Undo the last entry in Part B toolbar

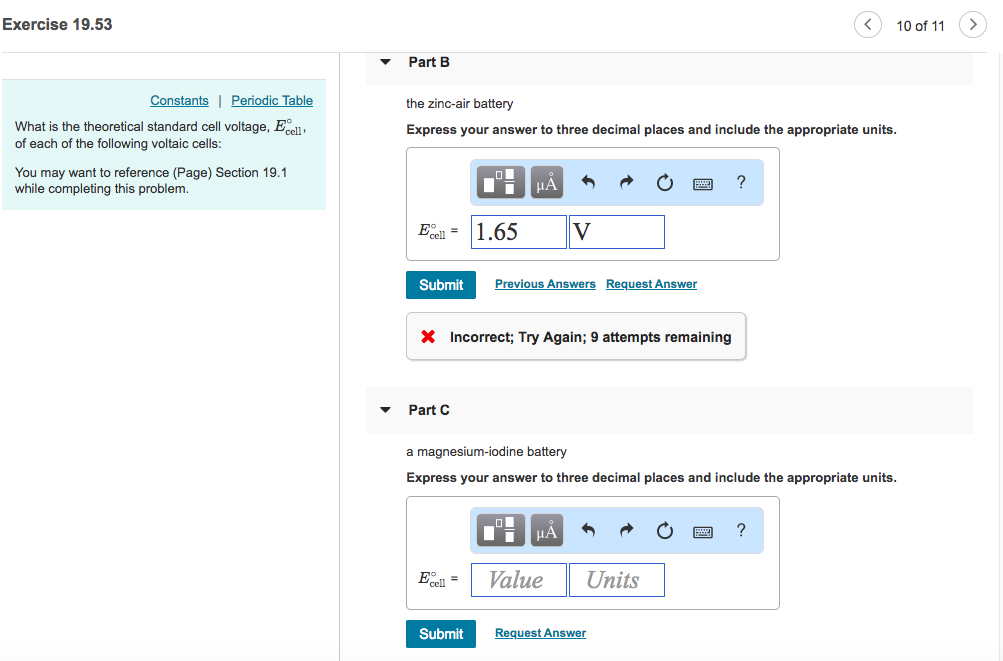point(588,182)
